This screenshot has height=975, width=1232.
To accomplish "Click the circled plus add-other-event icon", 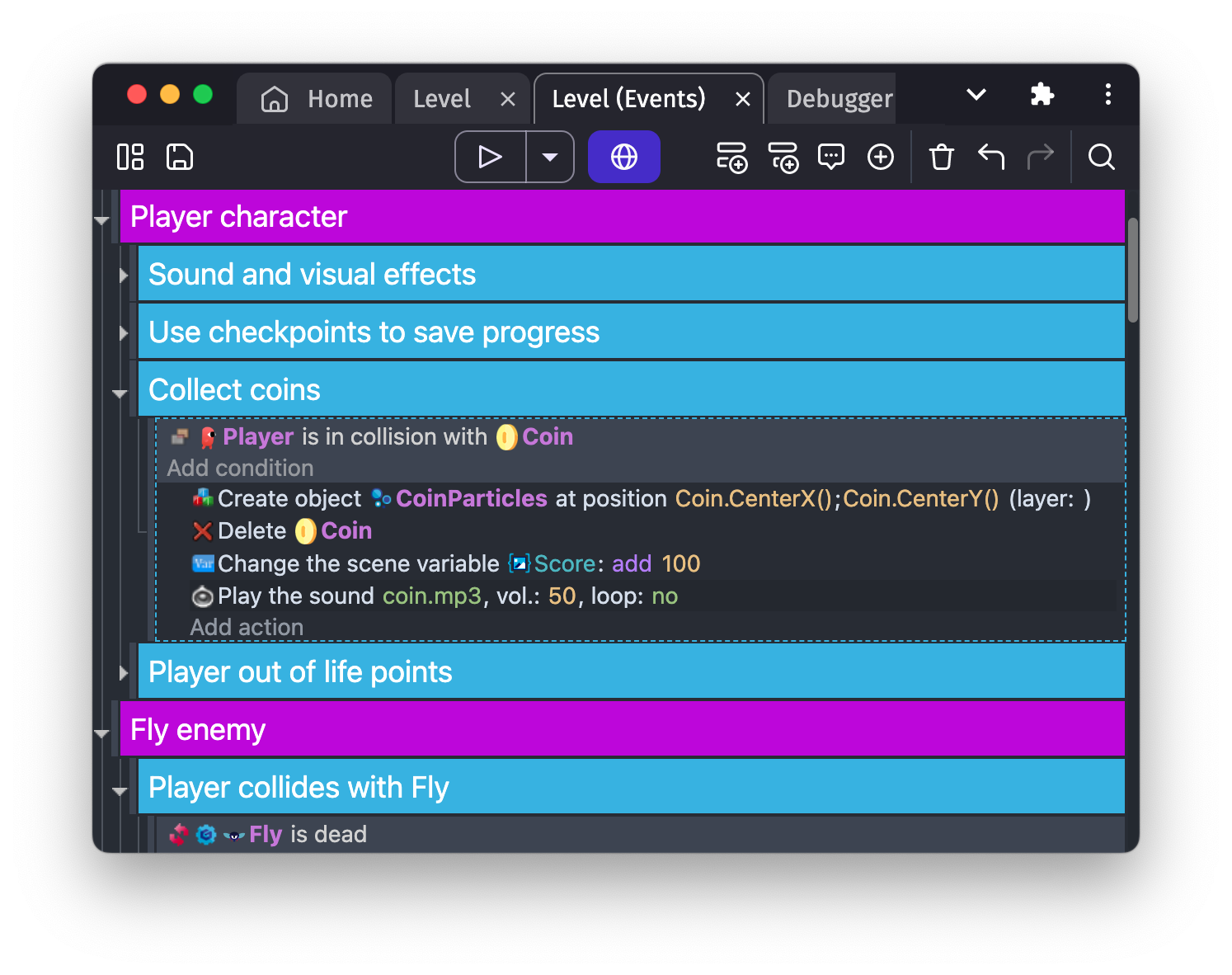I will [x=881, y=157].
